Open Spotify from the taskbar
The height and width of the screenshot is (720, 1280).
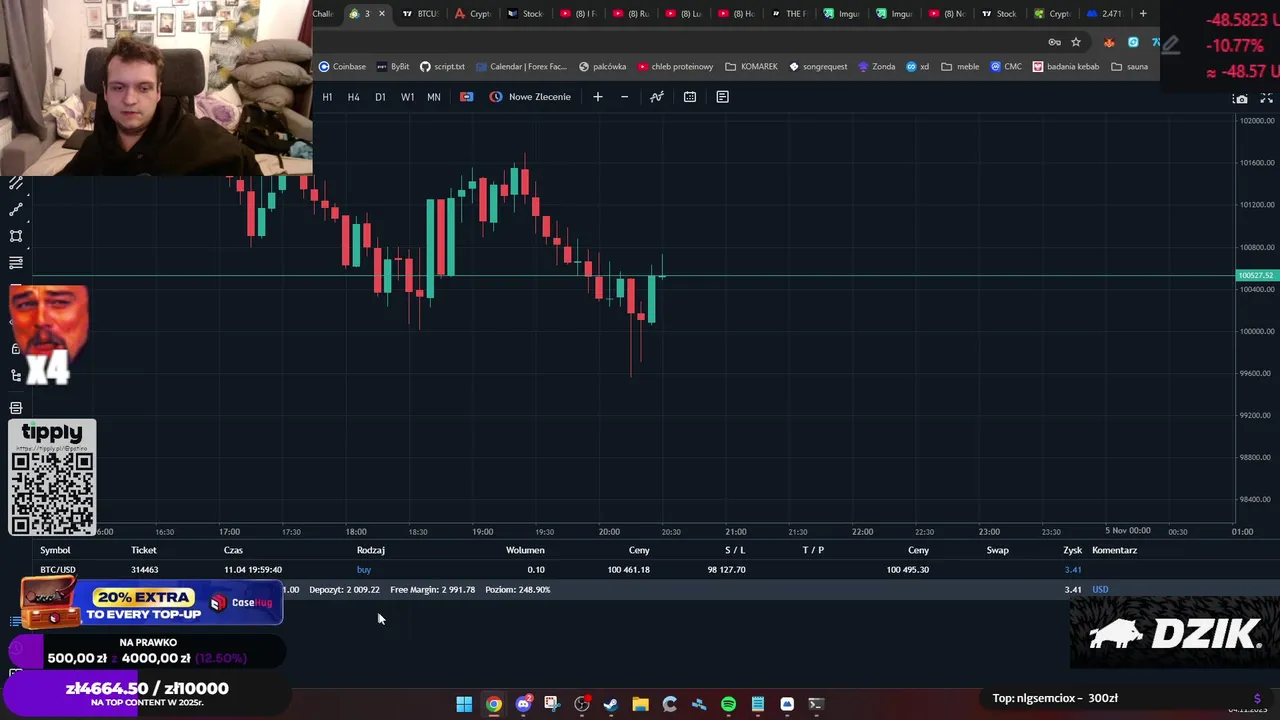(x=728, y=704)
